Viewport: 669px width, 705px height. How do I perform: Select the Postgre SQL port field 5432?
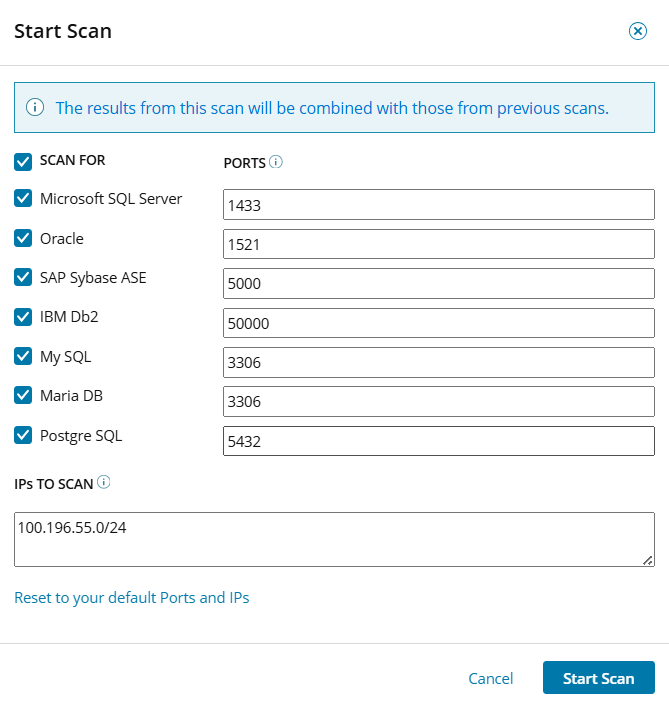click(438, 441)
